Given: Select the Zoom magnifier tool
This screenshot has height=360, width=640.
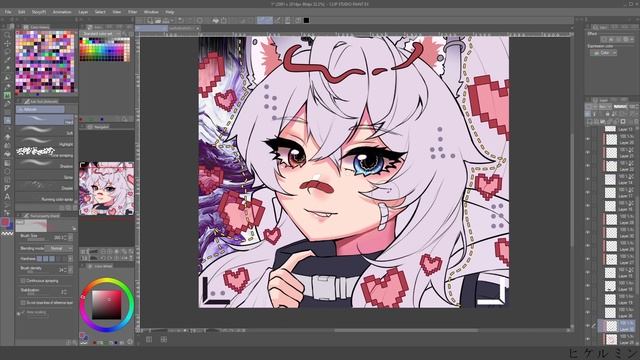Looking at the screenshot, I should point(7,35).
